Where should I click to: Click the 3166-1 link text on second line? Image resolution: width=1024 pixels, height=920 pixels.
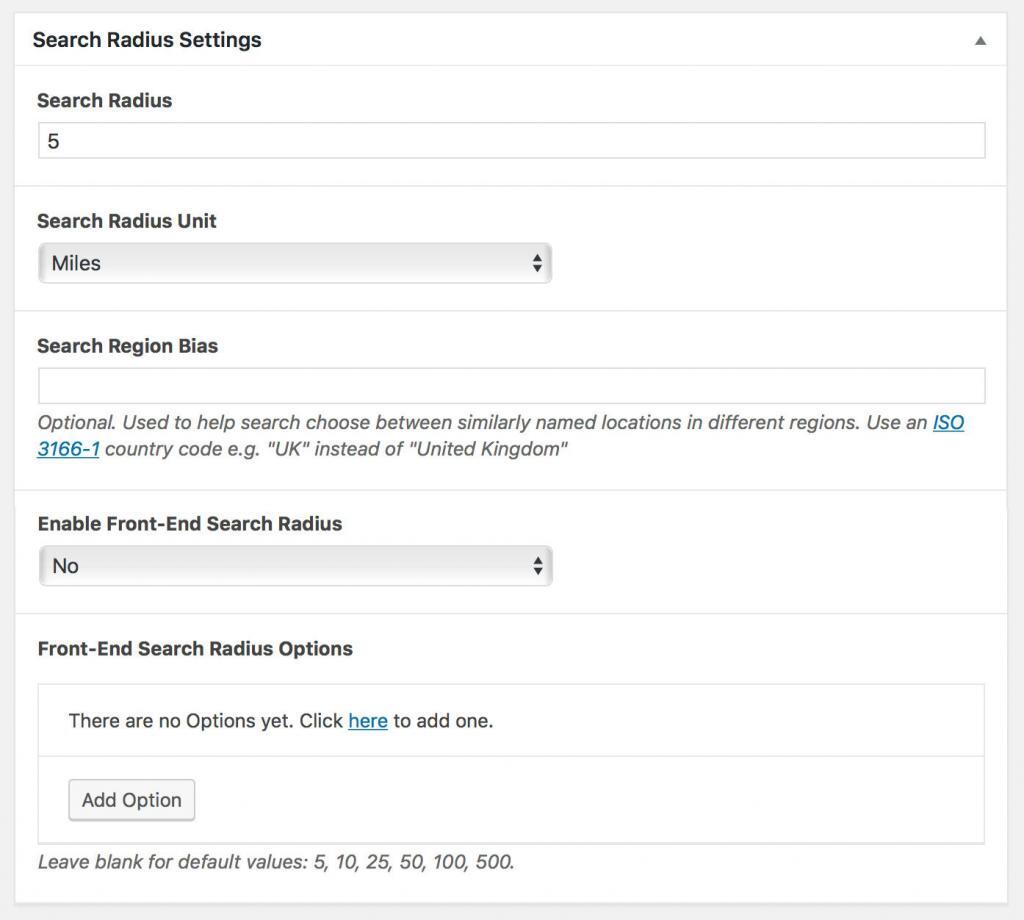pyautogui.click(x=68, y=449)
